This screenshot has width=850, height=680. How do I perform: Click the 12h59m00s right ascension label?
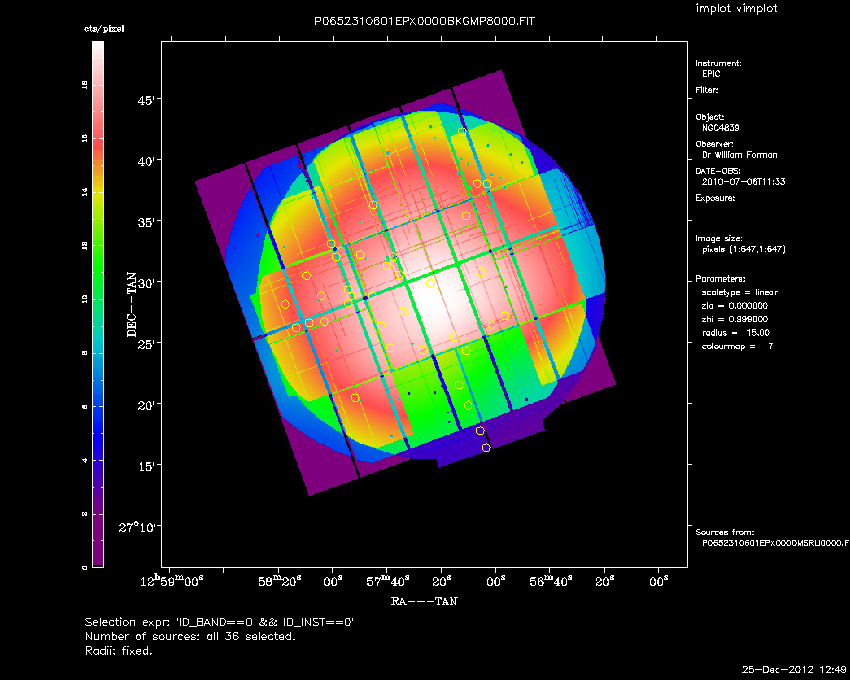point(171,581)
